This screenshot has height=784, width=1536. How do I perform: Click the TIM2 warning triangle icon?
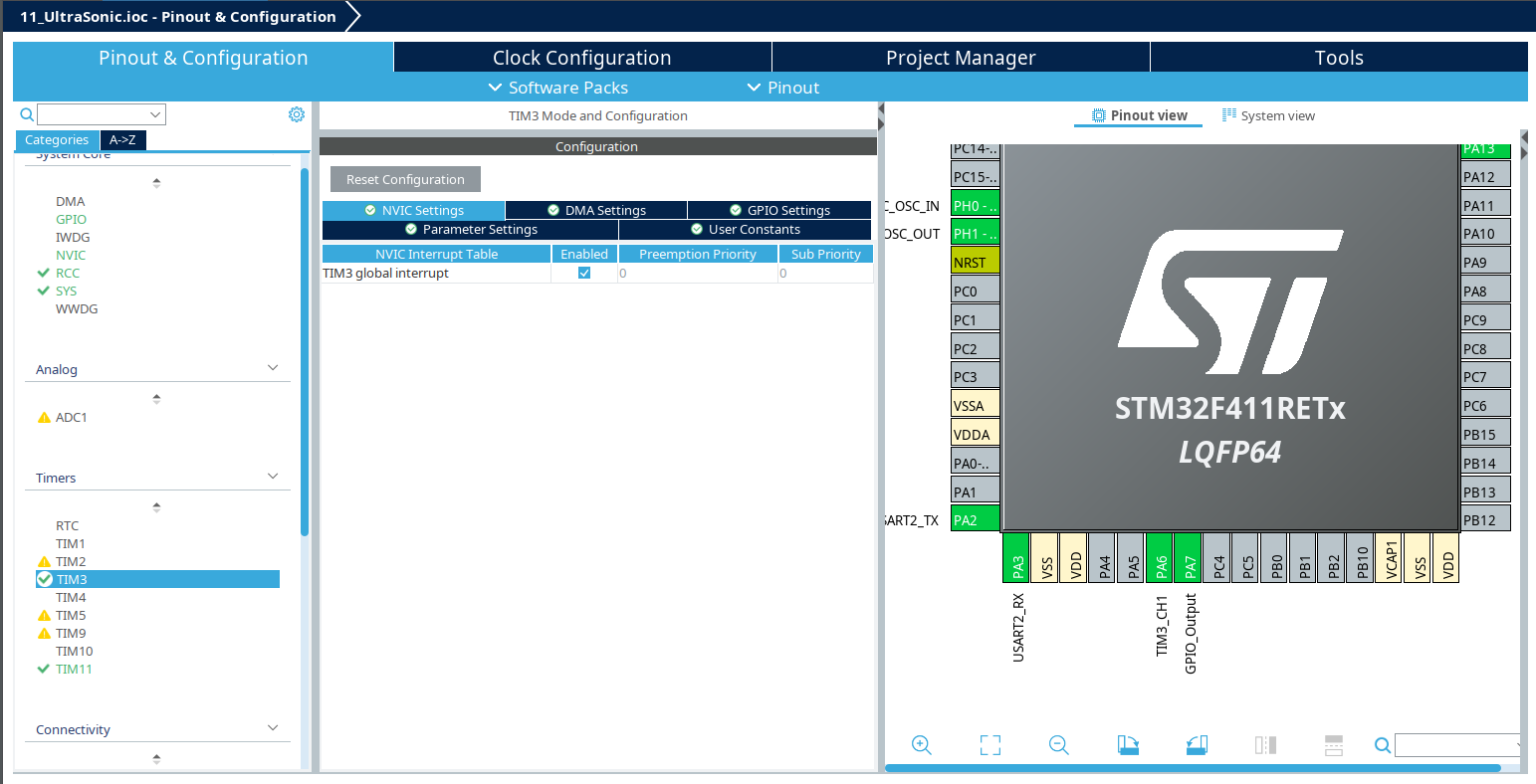click(x=44, y=561)
